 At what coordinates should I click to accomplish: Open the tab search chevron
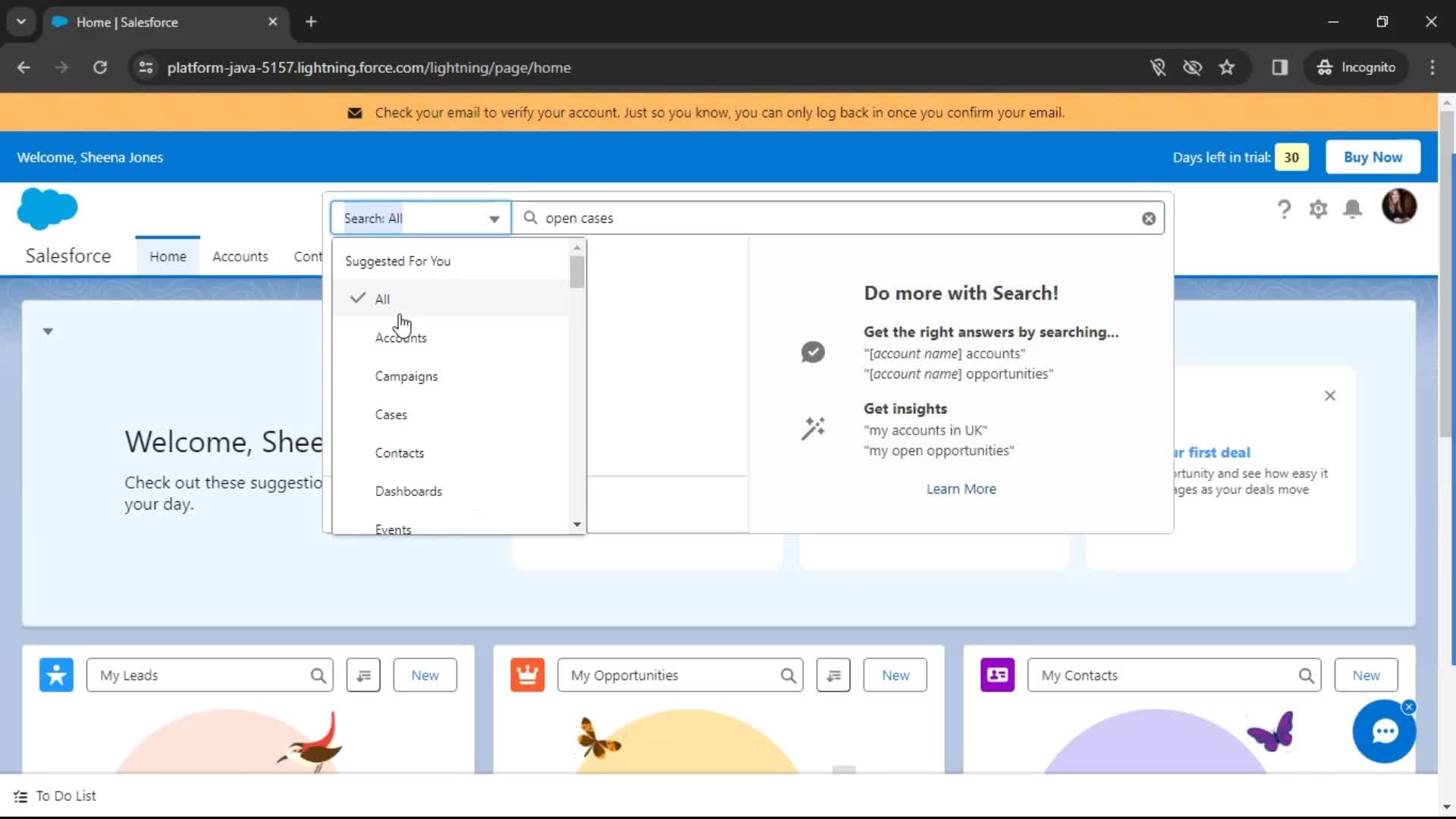pyautogui.click(x=21, y=22)
